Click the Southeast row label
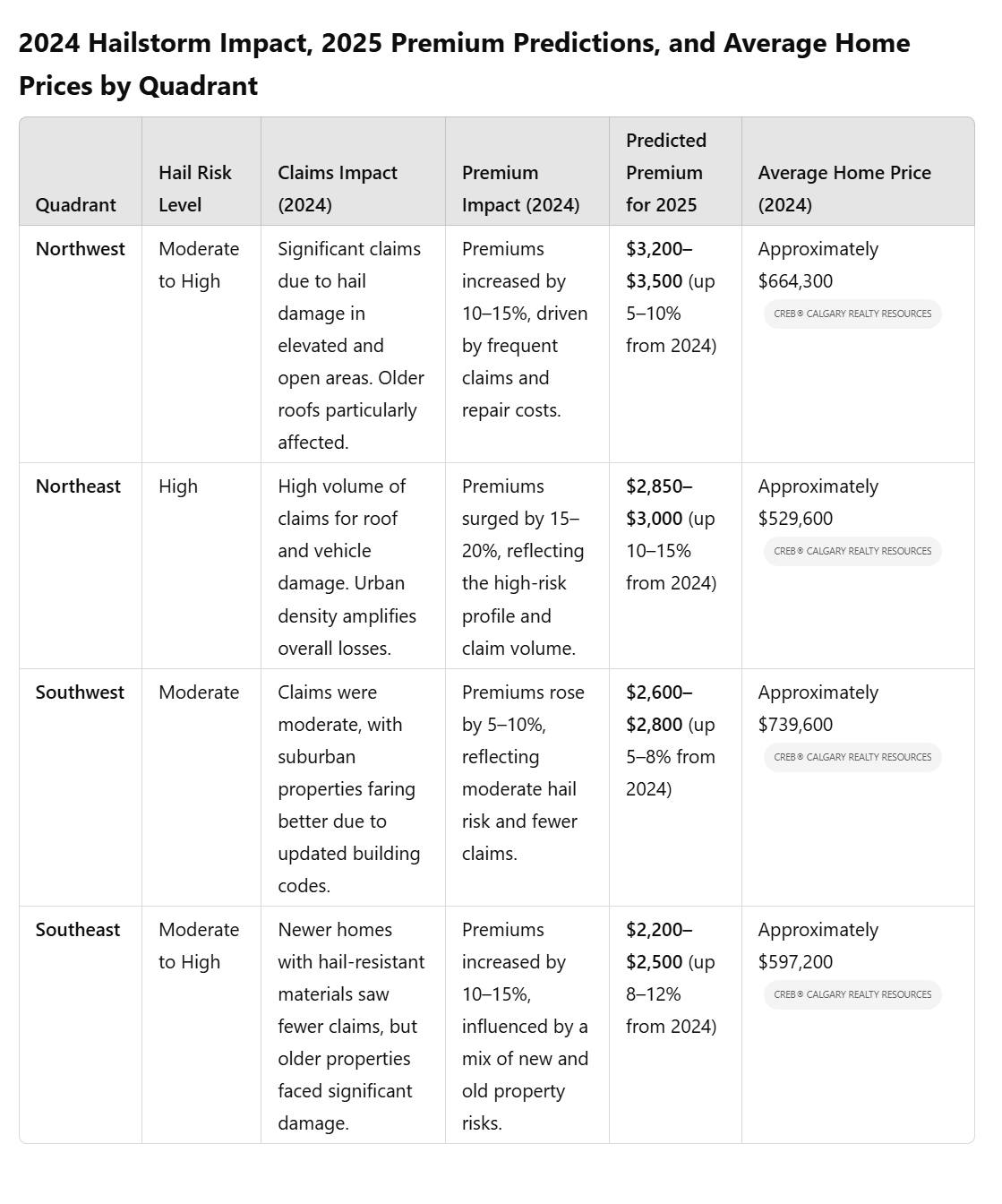This screenshot has height=1204, width=1002. tap(78, 930)
